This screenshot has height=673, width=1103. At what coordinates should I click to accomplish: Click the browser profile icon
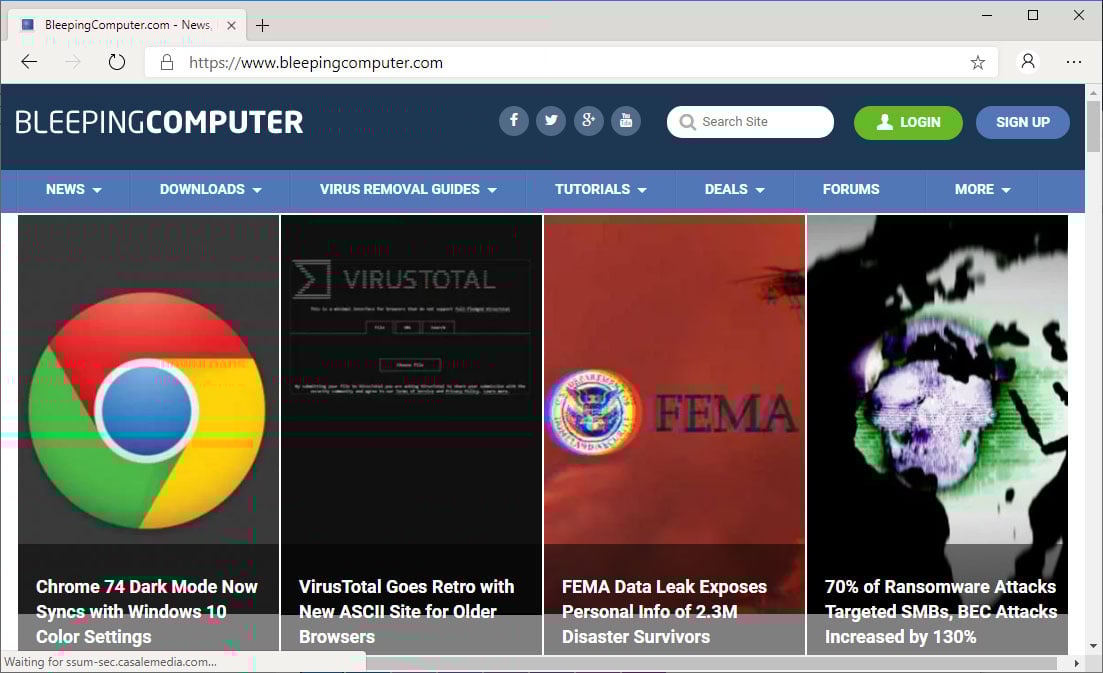tap(1028, 61)
